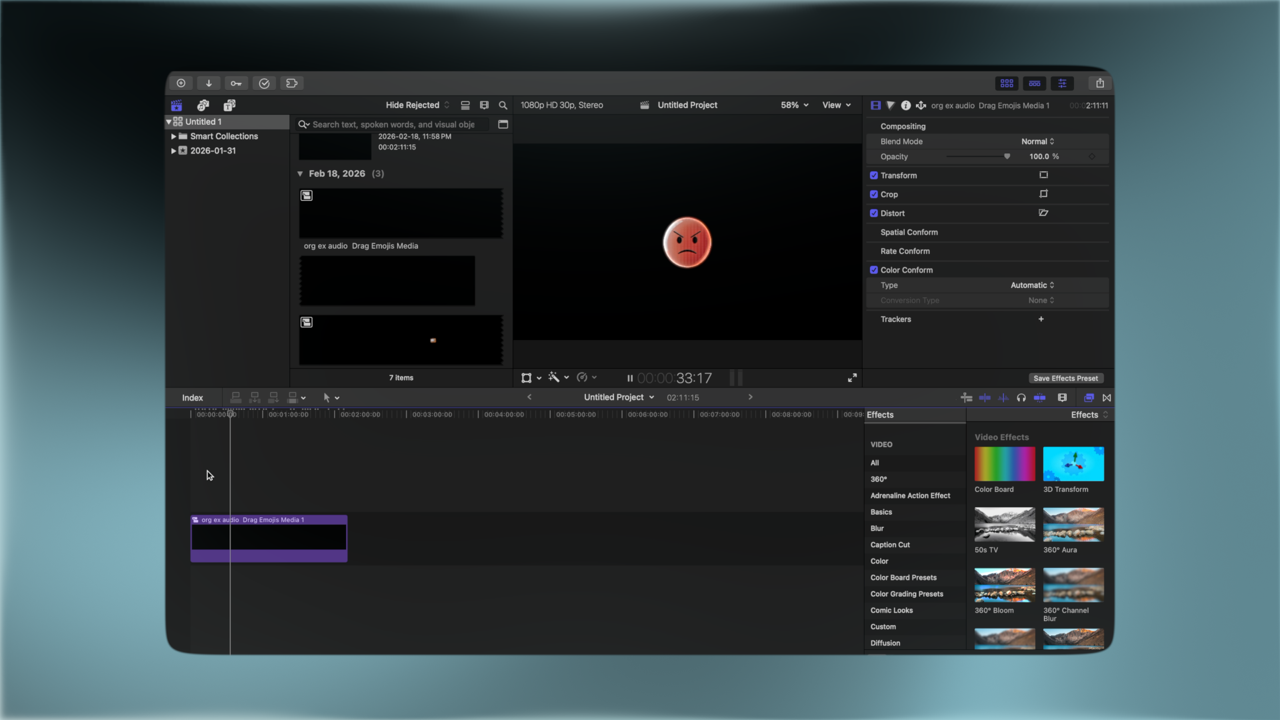Expand the Smart Collections folder

point(173,136)
